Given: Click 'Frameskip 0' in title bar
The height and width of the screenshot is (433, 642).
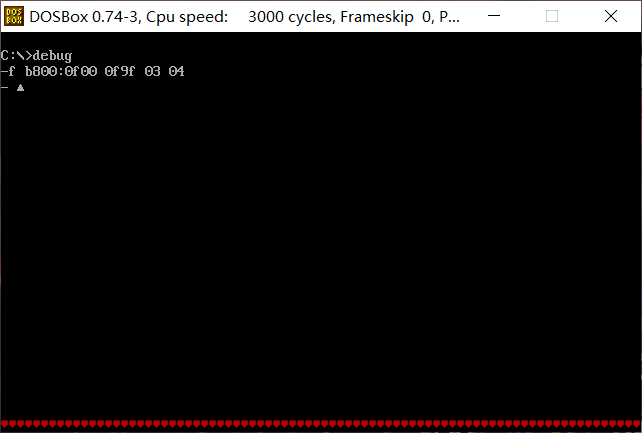Looking at the screenshot, I should pos(386,17).
